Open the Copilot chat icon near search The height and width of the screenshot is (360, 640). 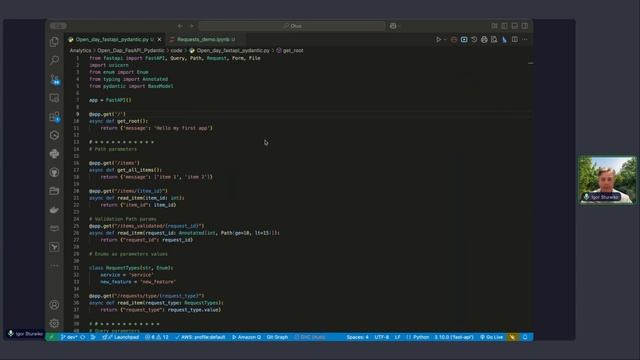click(393, 26)
